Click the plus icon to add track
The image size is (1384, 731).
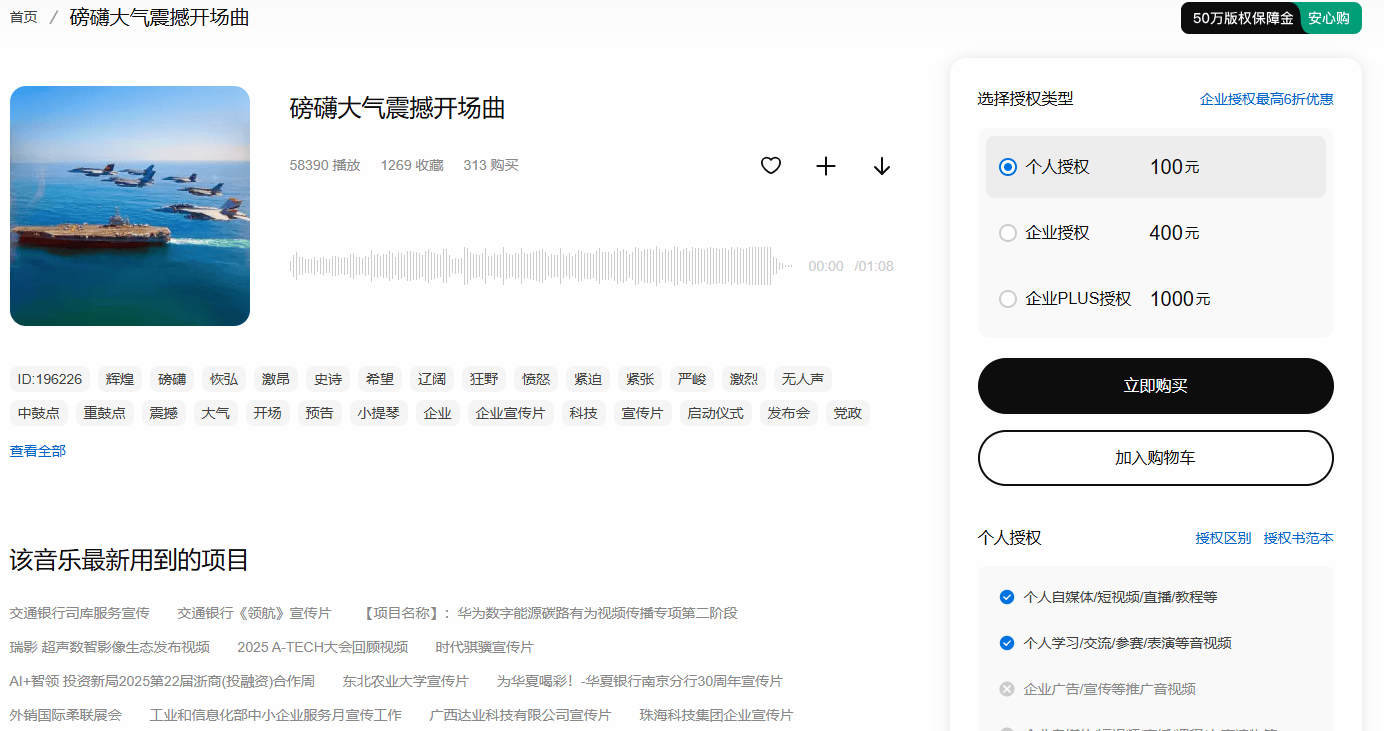826,166
